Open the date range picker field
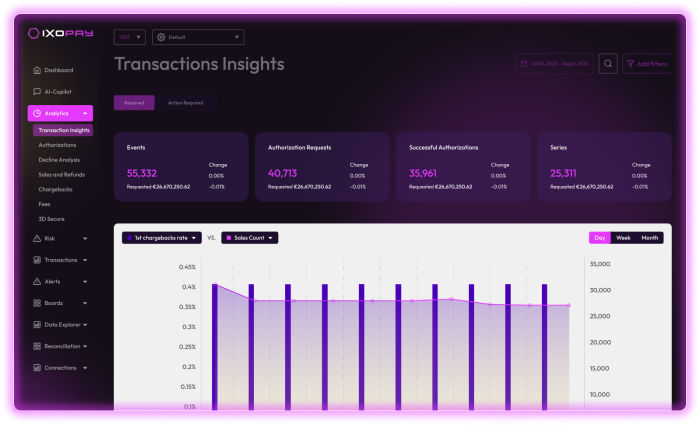The width and height of the screenshot is (700, 442). tap(553, 64)
